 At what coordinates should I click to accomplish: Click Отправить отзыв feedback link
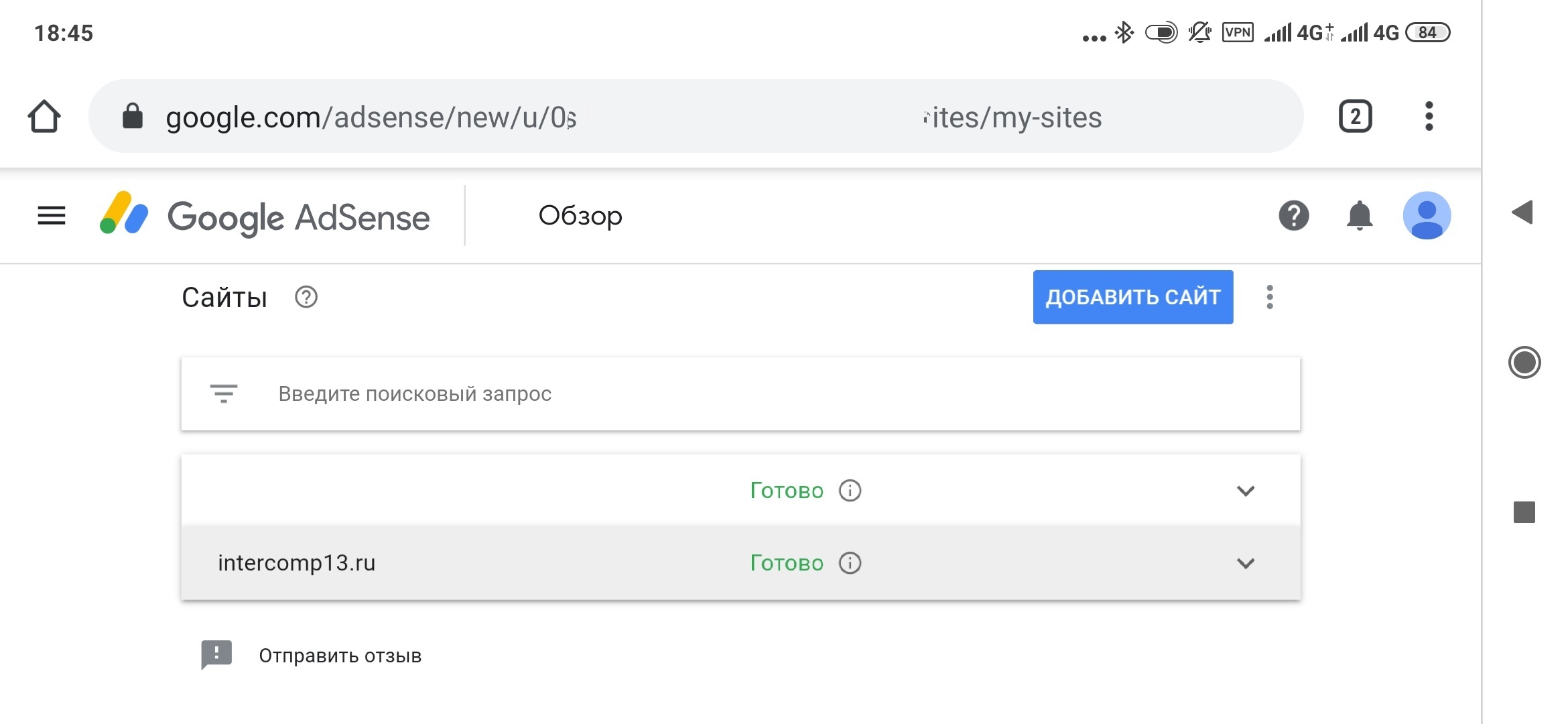coord(340,656)
